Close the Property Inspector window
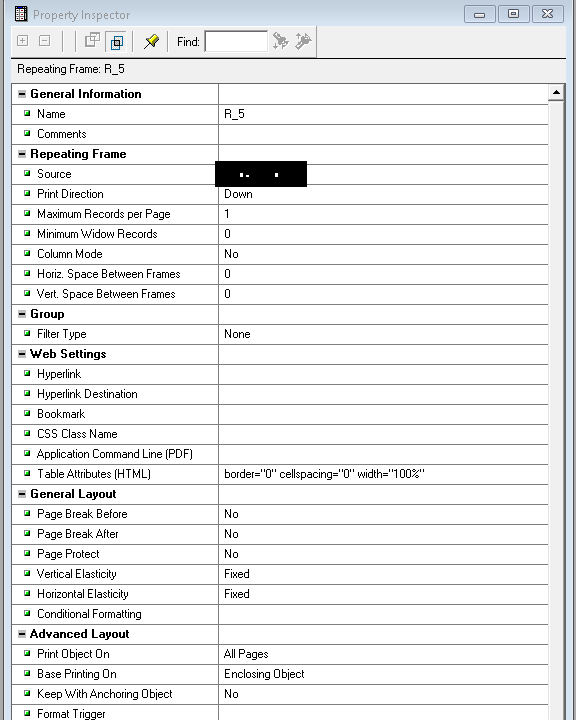 [x=548, y=14]
